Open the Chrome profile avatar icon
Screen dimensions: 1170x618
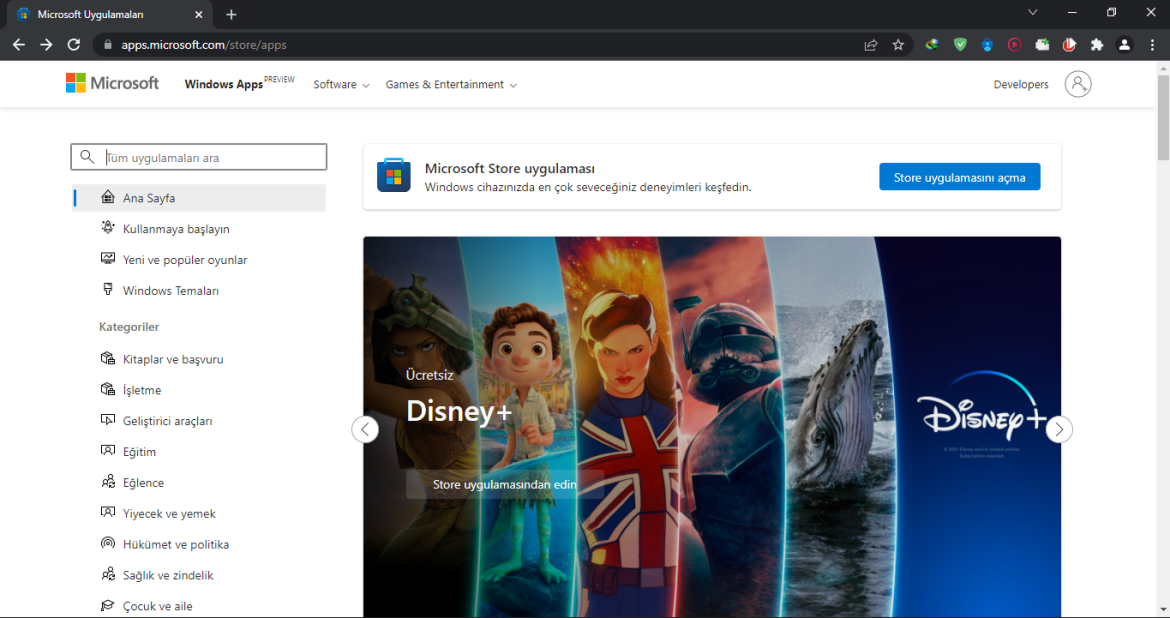1124,45
